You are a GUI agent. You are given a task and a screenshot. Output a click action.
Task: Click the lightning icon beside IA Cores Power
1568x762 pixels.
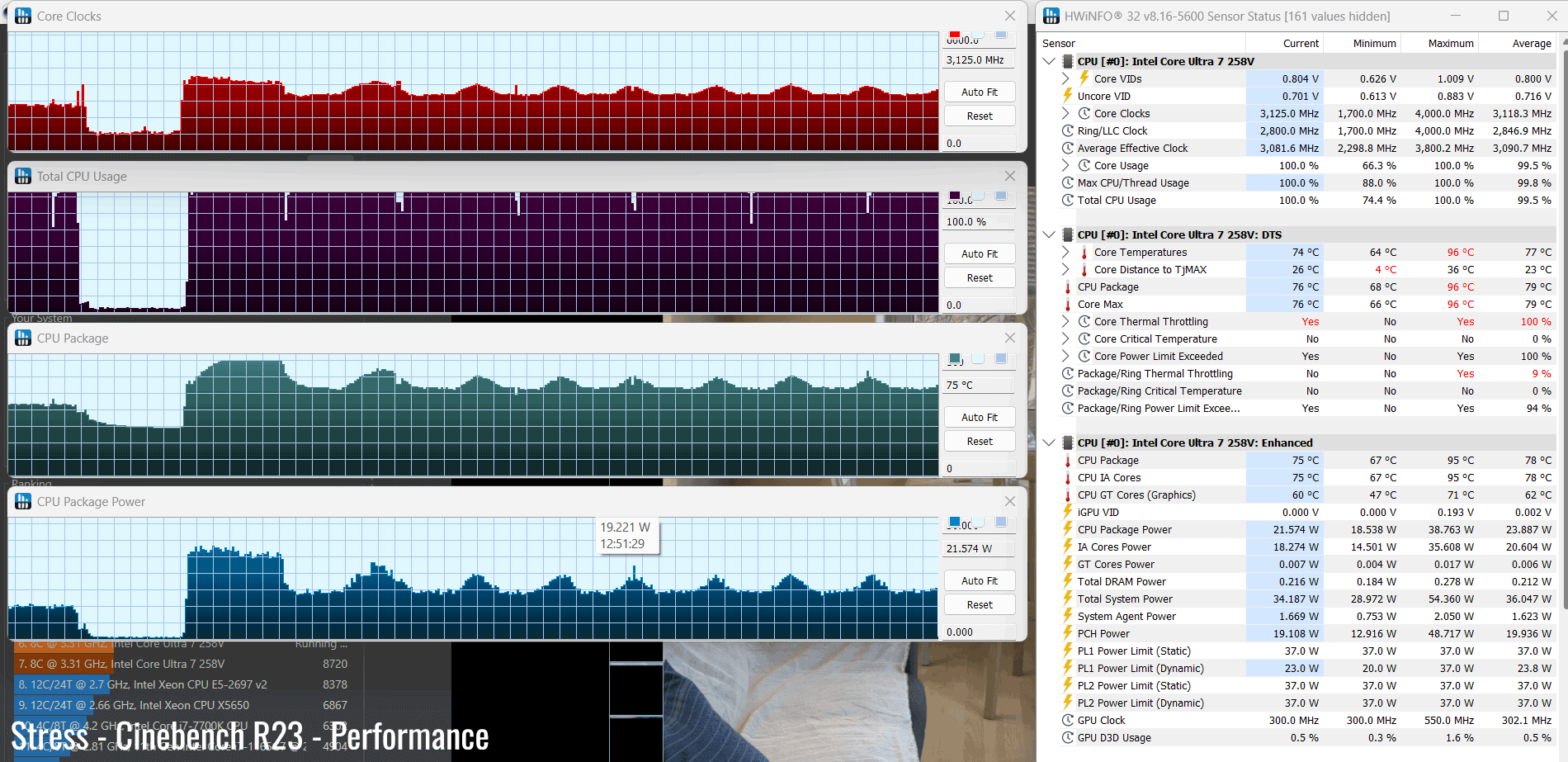click(1068, 547)
